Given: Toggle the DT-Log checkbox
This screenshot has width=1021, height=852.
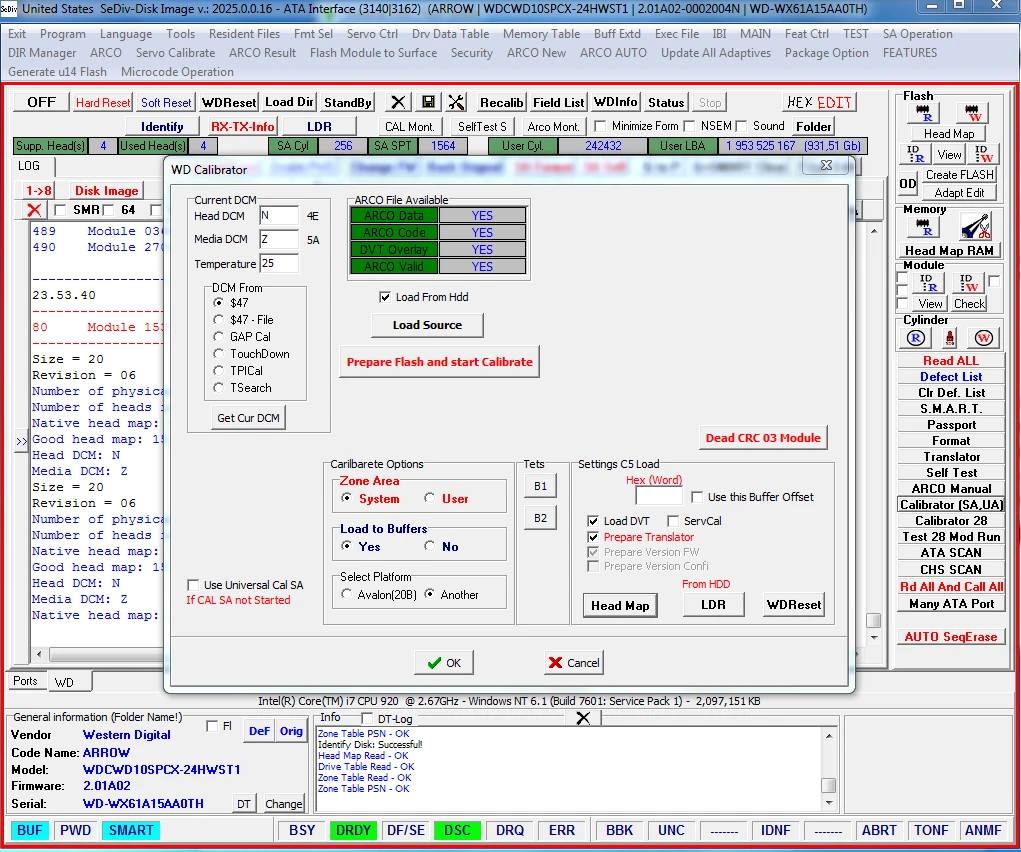Looking at the screenshot, I should [367, 718].
